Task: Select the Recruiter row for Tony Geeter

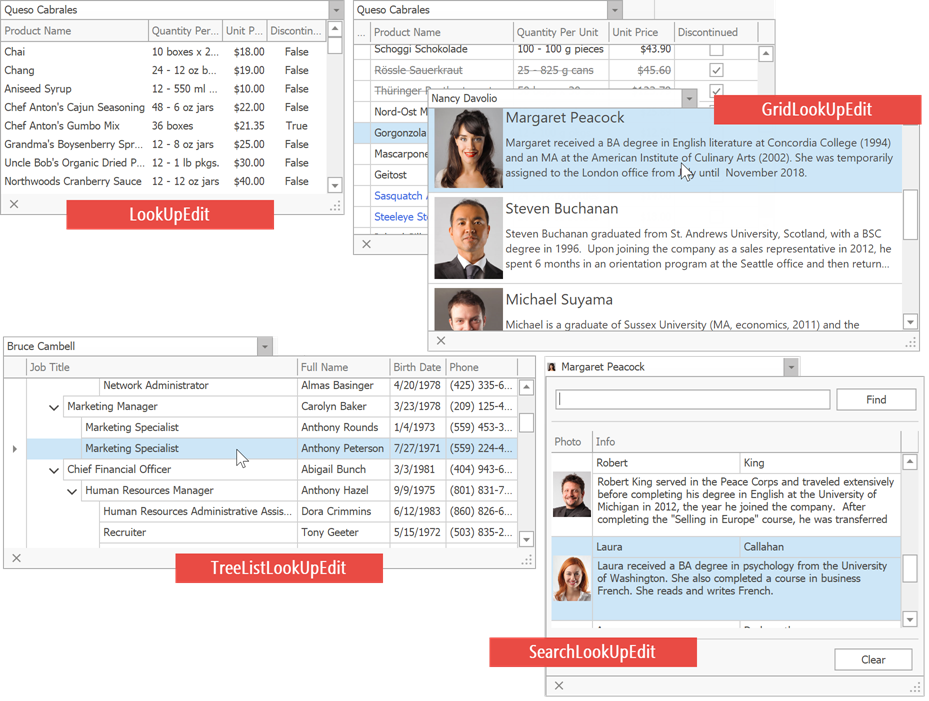Action: [272, 533]
